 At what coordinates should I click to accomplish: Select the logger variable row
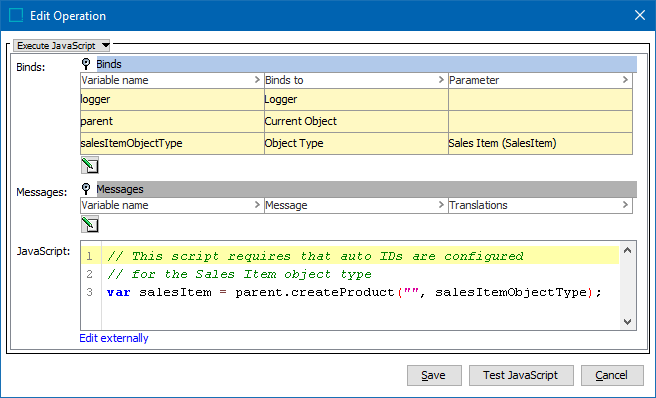tap(356, 100)
